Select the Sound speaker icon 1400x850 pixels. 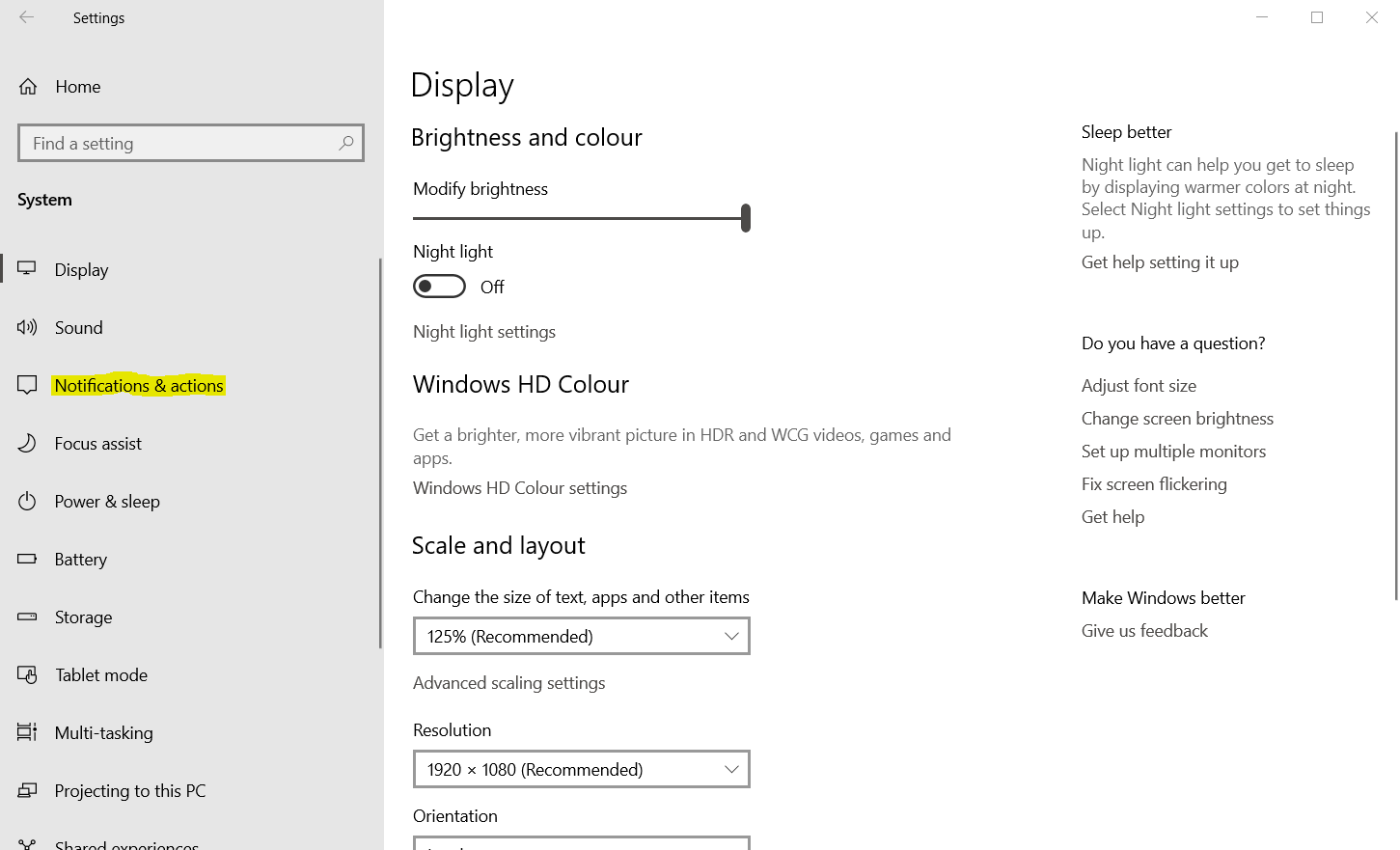27,327
